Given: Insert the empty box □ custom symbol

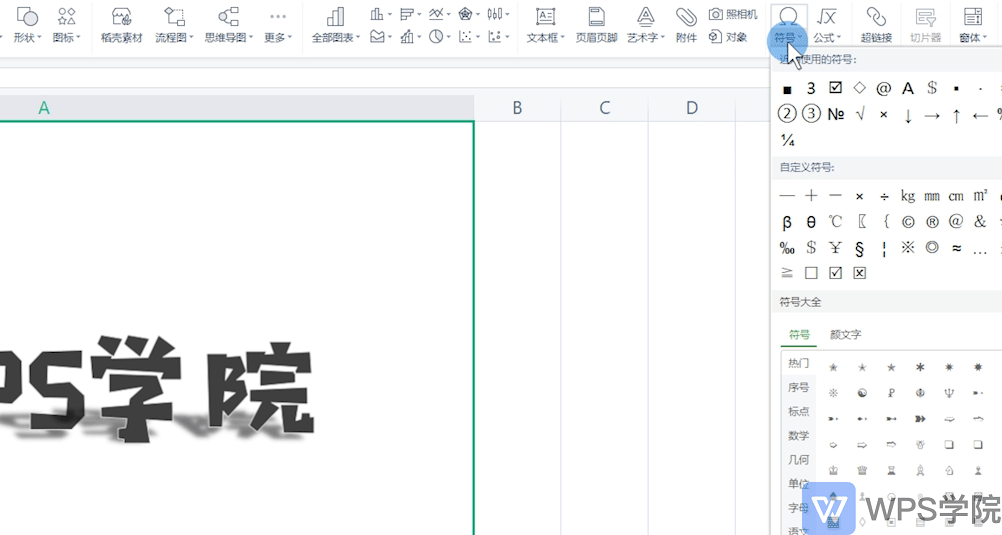Looking at the screenshot, I should pos(811,273).
